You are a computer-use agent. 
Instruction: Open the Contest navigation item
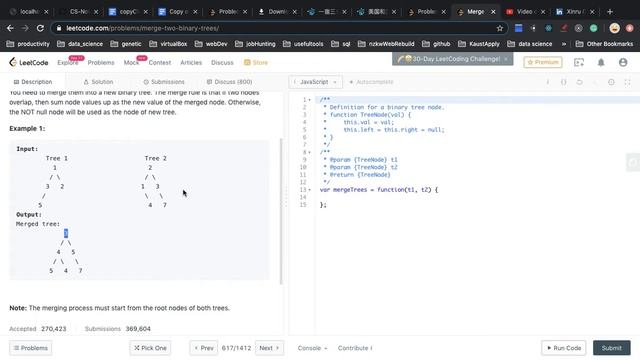(160, 62)
